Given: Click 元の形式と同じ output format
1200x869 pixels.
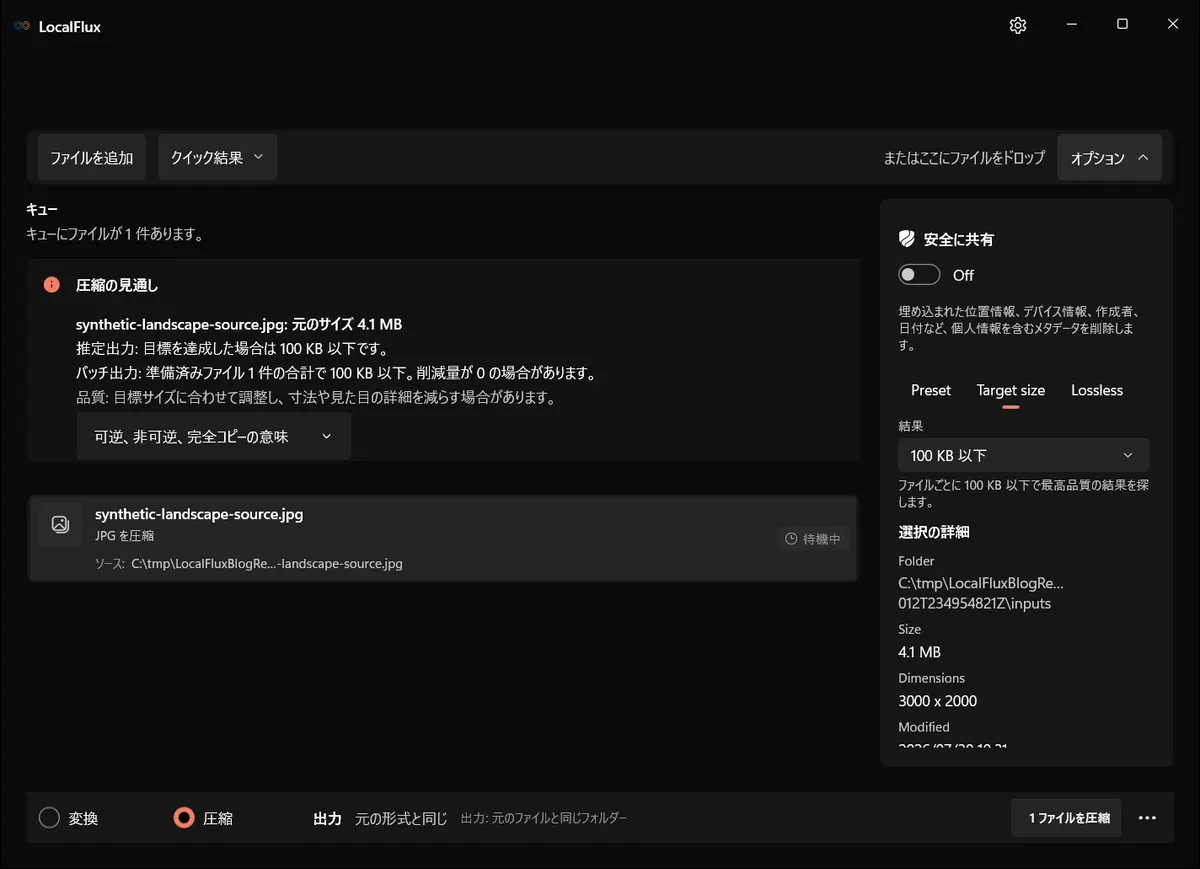Looking at the screenshot, I should [x=401, y=818].
